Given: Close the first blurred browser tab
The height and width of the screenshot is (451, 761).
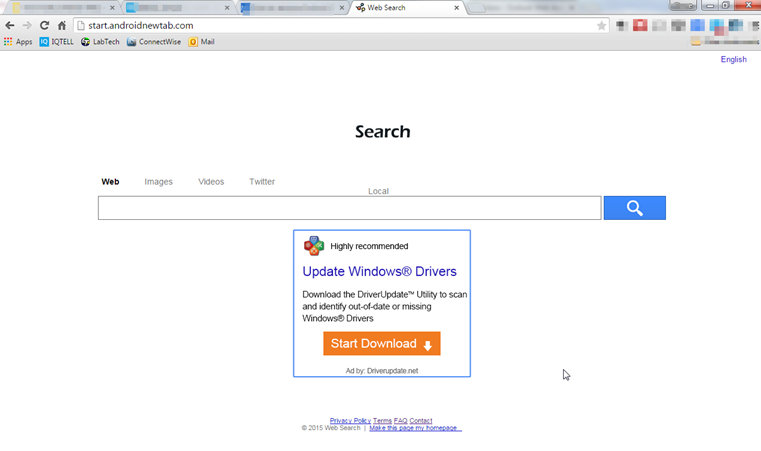Looking at the screenshot, I should (112, 8).
